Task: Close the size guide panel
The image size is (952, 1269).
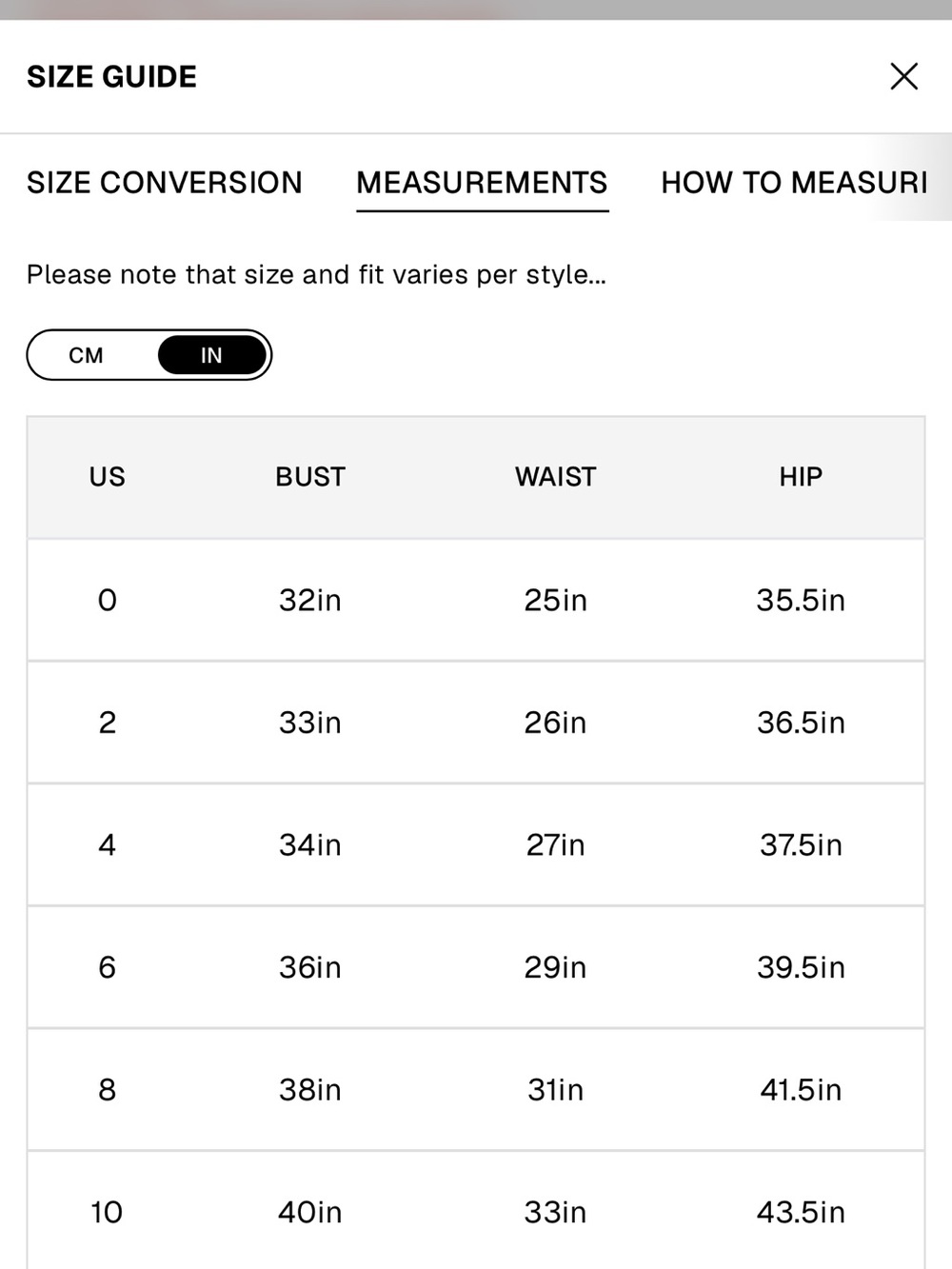Action: 903,76
